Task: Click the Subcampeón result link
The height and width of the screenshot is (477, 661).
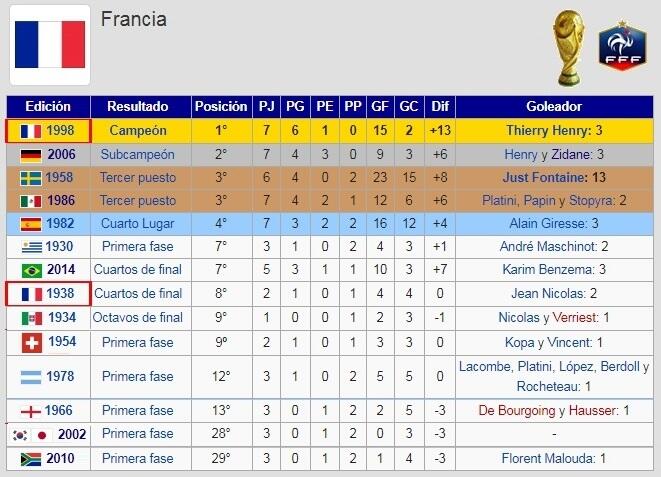Action: click(x=138, y=155)
